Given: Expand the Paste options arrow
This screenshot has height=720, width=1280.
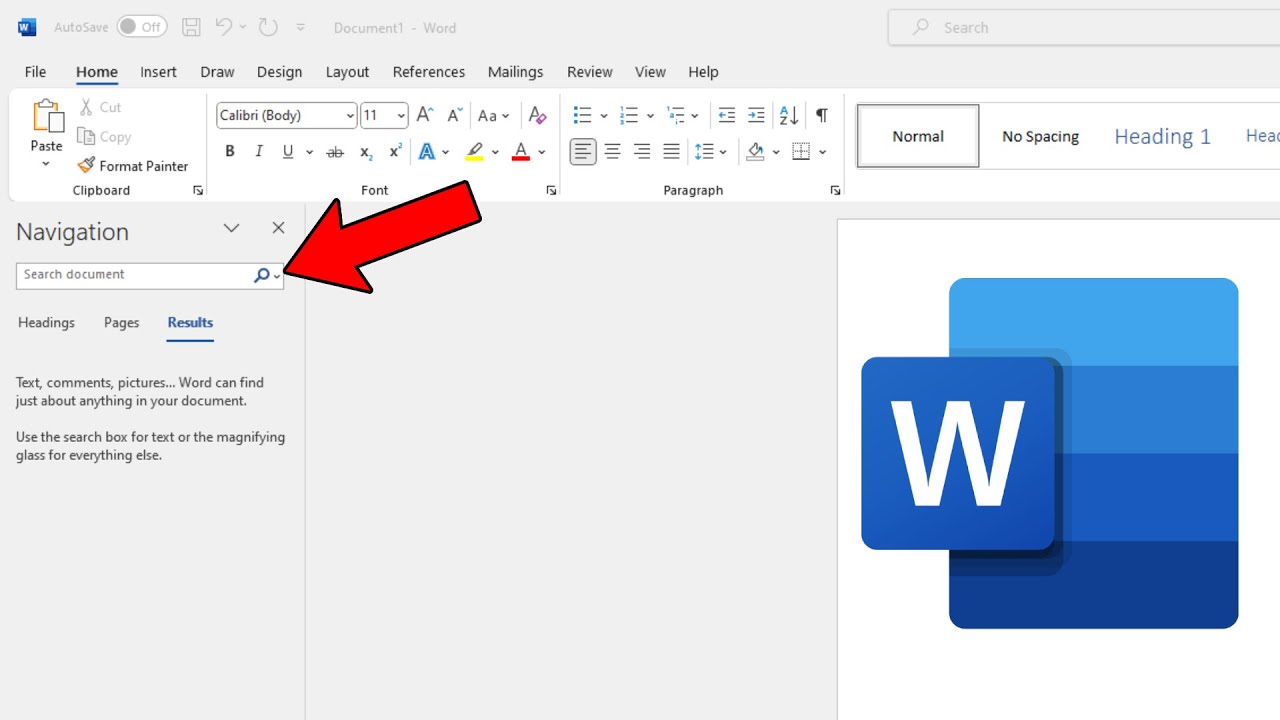Looking at the screenshot, I should pyautogui.click(x=46, y=164).
